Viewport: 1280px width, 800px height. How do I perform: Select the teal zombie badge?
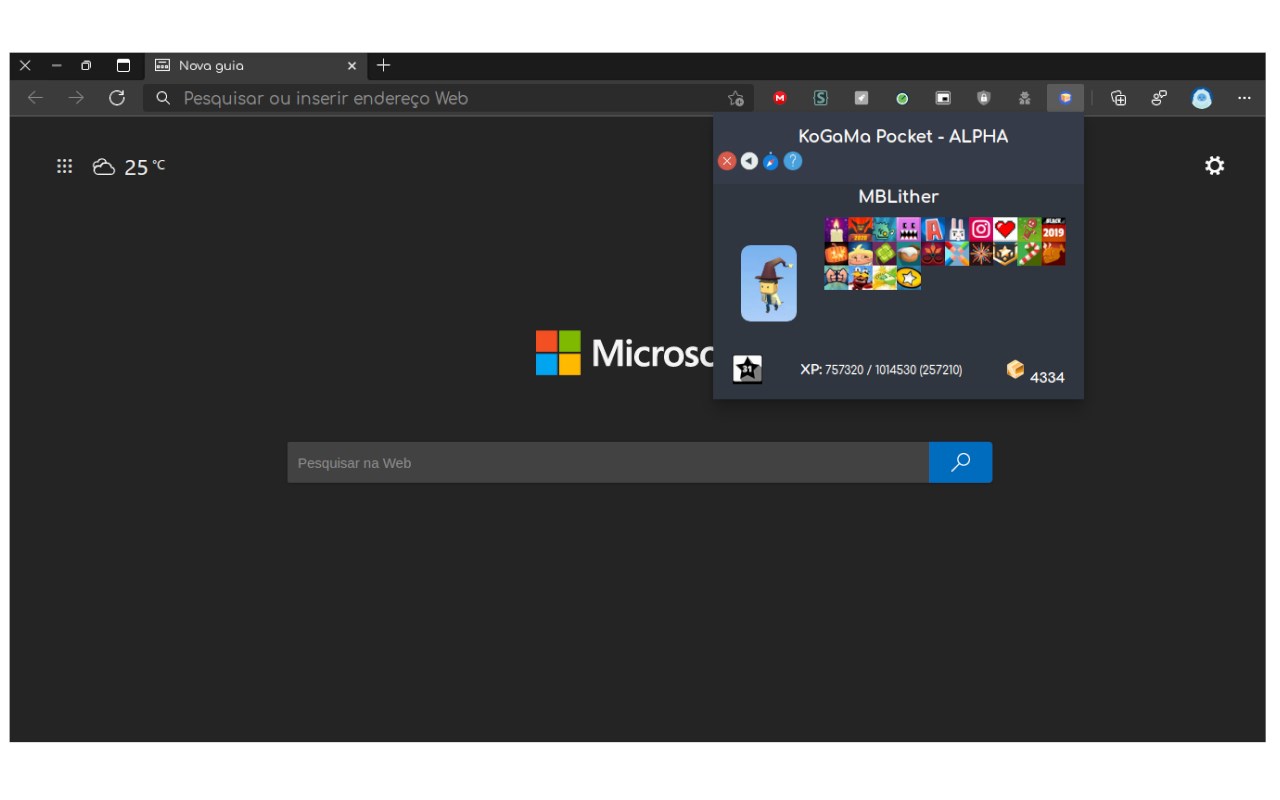[885, 229]
